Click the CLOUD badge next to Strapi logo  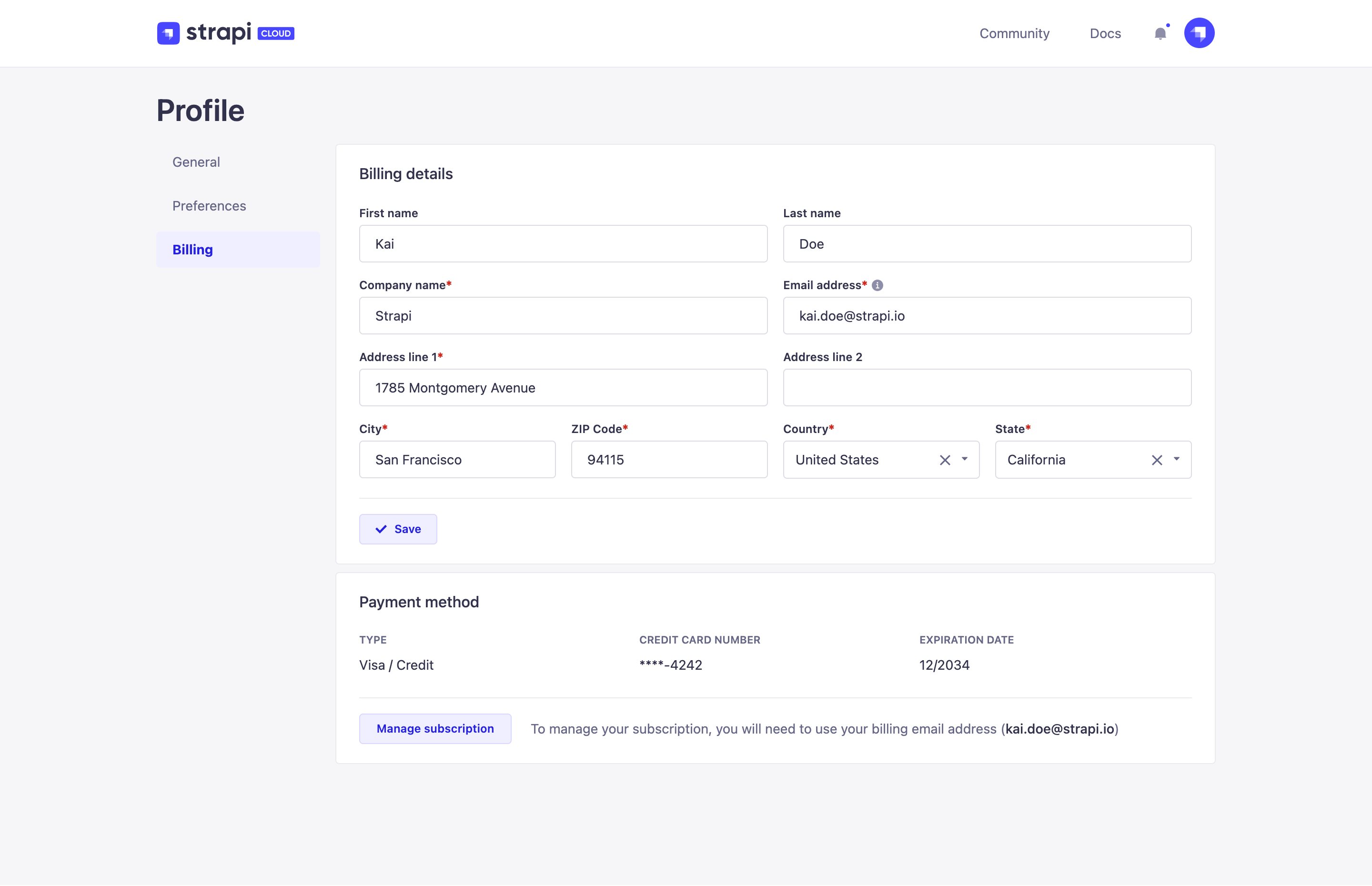275,33
